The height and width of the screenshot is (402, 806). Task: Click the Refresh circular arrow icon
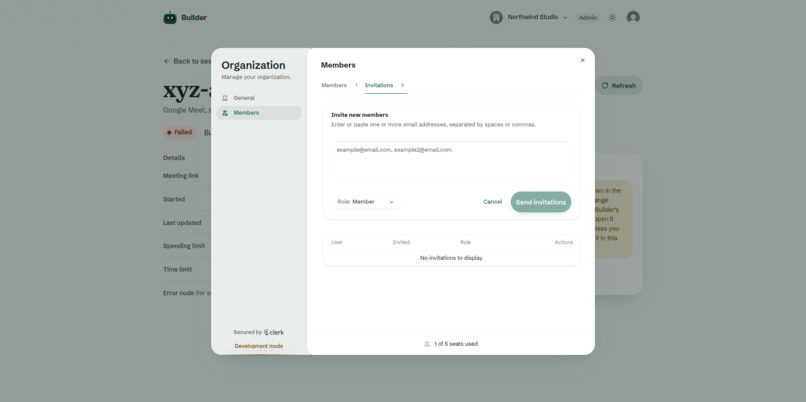[604, 85]
